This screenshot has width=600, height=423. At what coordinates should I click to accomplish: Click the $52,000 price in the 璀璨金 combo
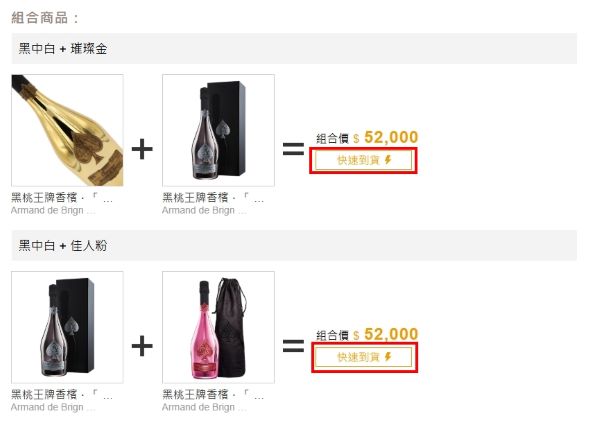click(x=386, y=137)
